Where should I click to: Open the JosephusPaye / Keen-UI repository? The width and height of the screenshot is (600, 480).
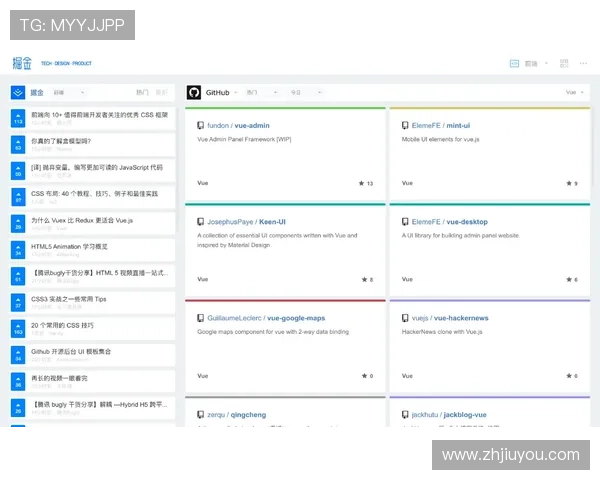click(246, 222)
